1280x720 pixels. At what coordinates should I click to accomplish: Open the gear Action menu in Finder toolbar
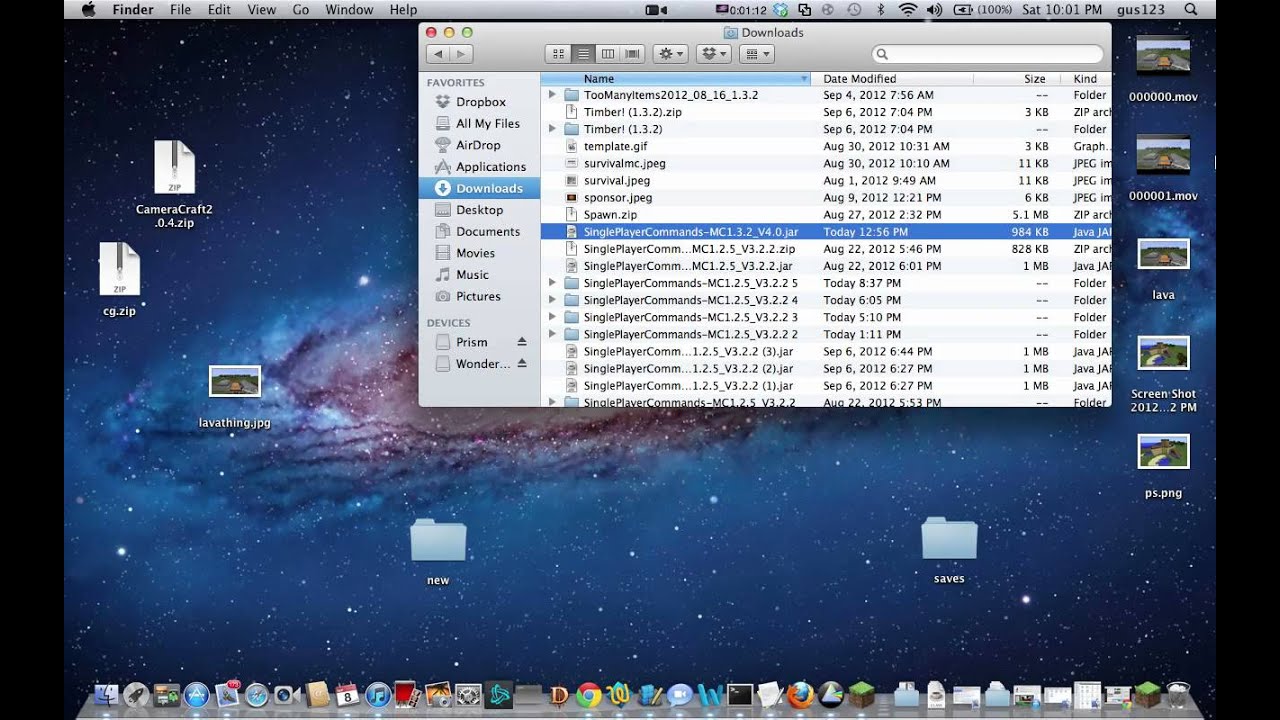click(670, 54)
